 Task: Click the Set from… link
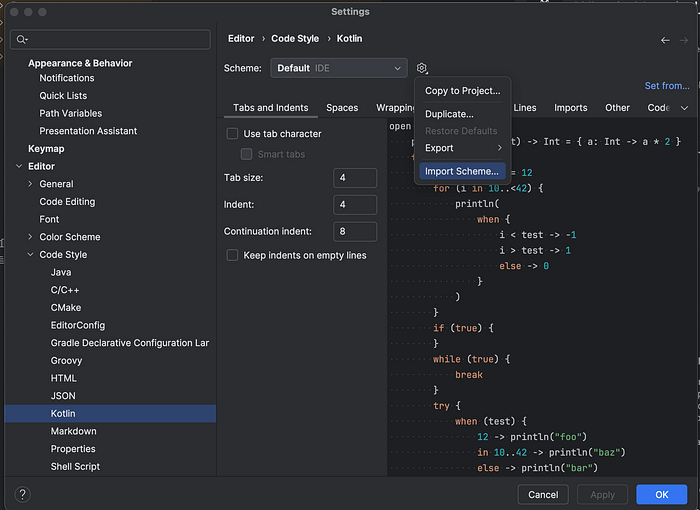(667, 86)
